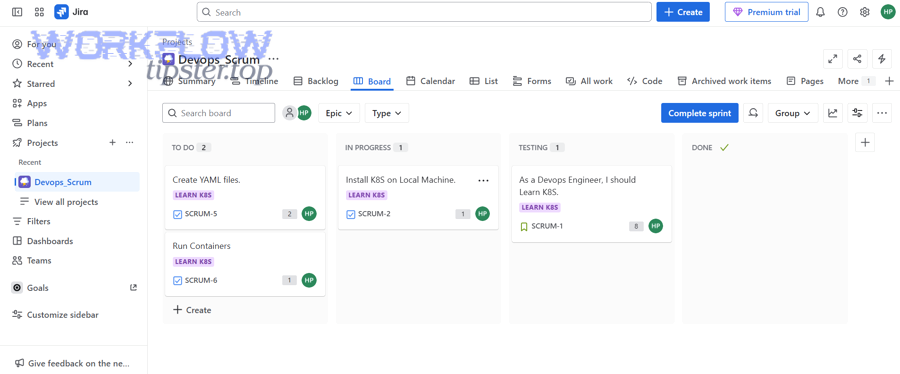The width and height of the screenshot is (900, 374).
Task: Switch to the Timeline tab
Action: (x=255, y=81)
